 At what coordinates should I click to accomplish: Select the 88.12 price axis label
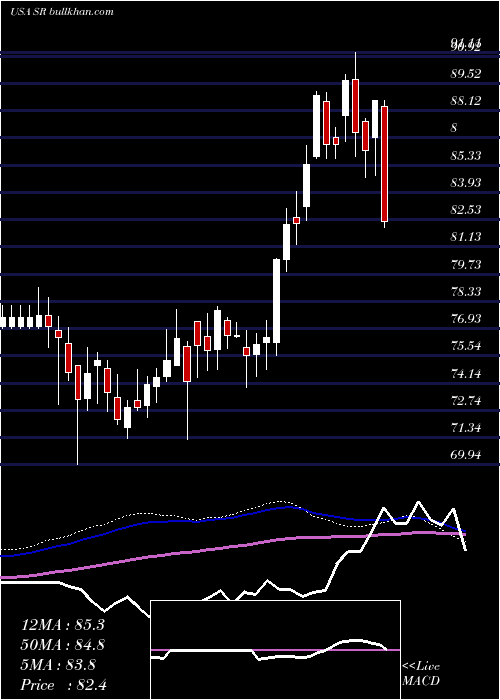466,101
